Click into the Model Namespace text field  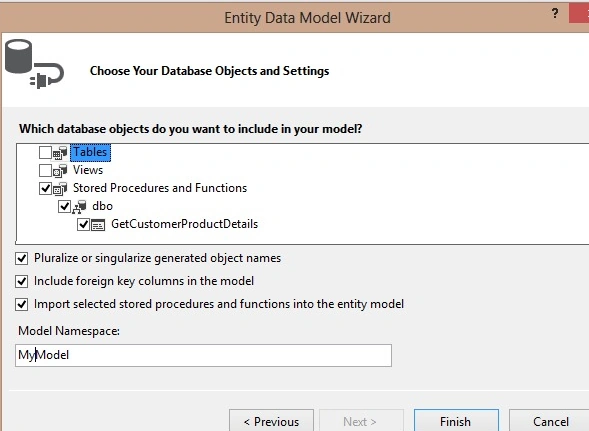tap(203, 355)
